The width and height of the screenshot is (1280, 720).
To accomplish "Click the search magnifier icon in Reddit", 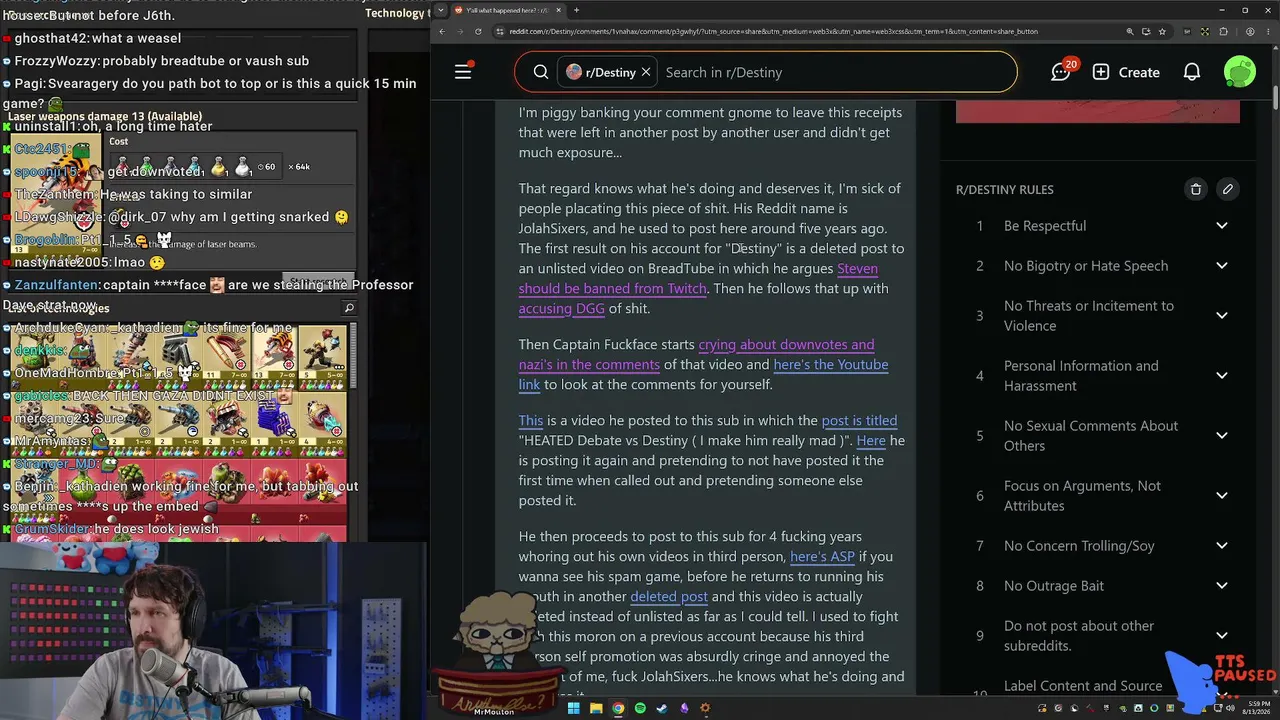I will coord(541,72).
